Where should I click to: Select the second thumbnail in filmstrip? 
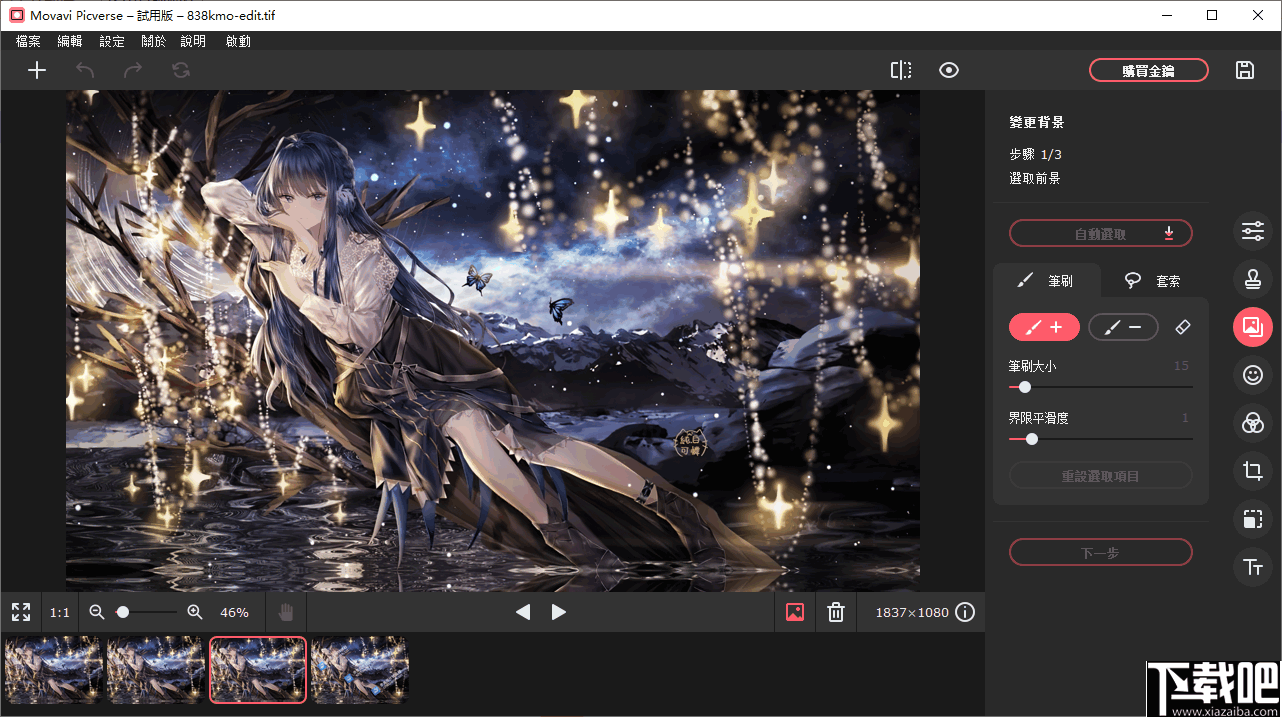[x=156, y=670]
